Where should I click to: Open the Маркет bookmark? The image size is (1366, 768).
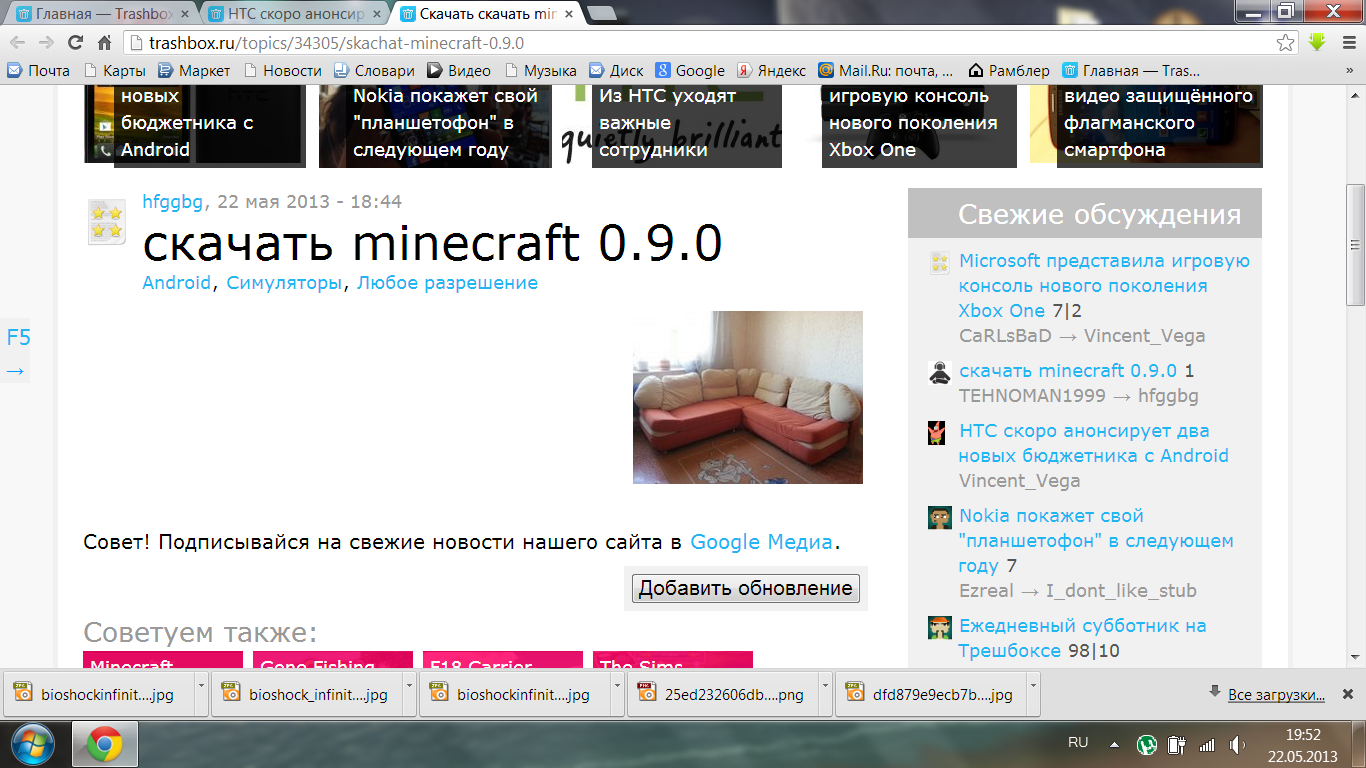pos(195,71)
